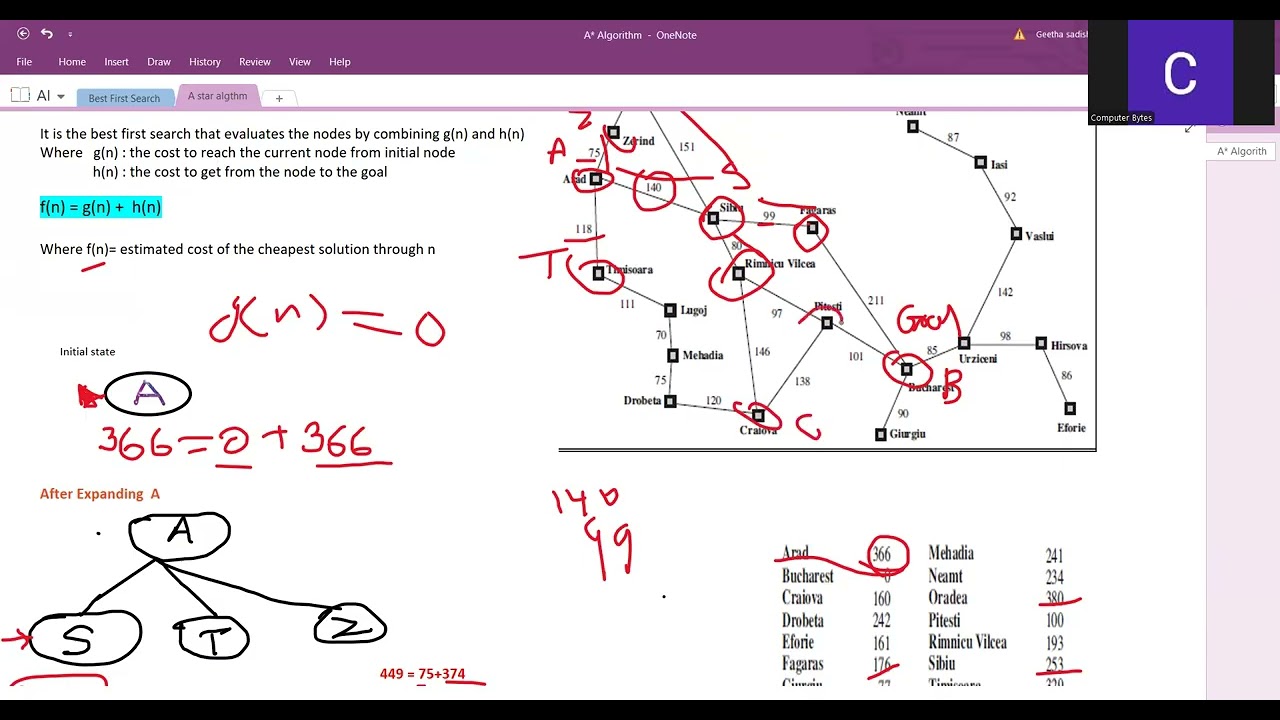The height and width of the screenshot is (720, 1280).
Task: Switch to the Home ribbon tab
Action: [72, 62]
